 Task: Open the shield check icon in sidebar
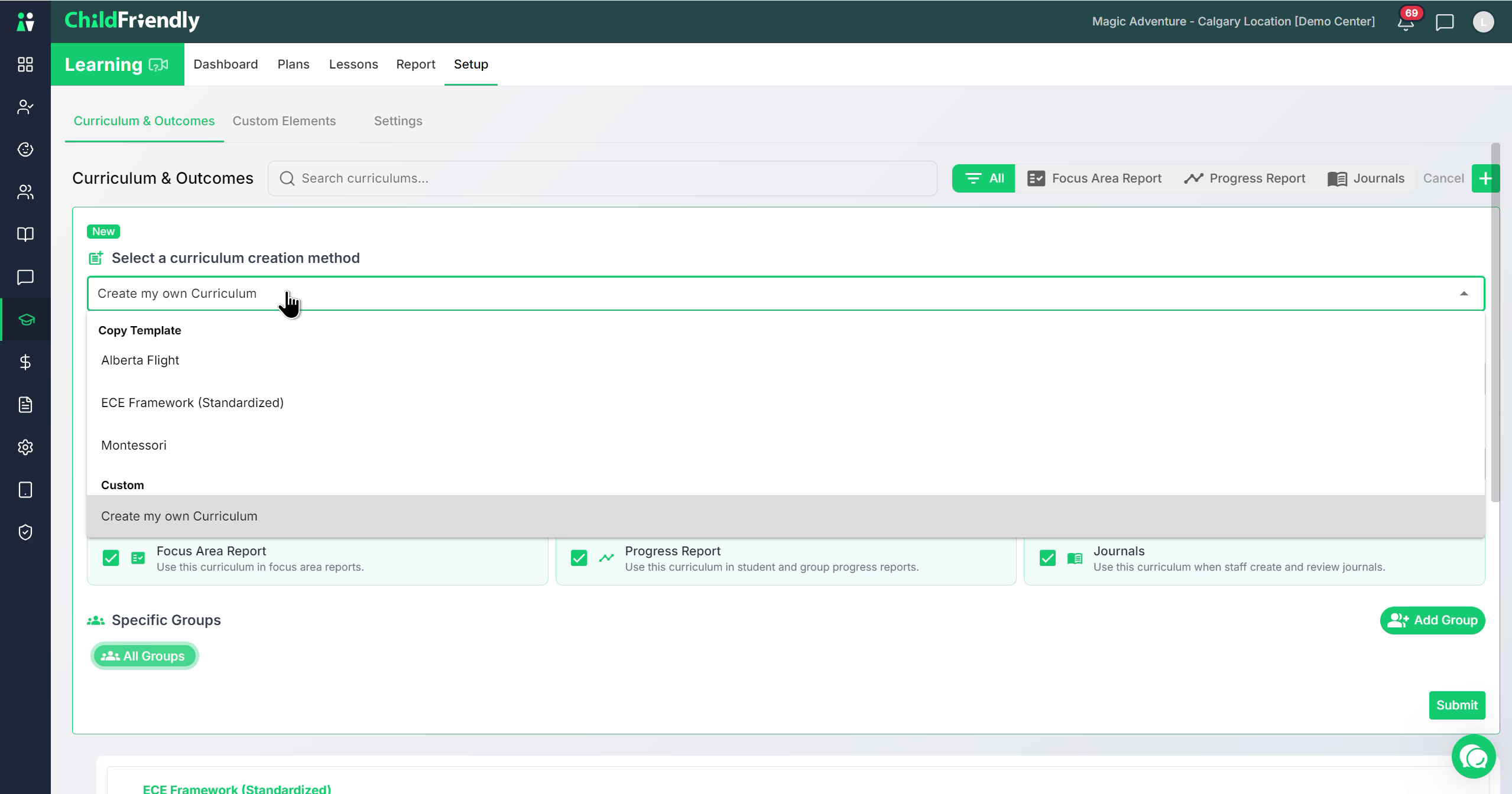tap(25, 532)
